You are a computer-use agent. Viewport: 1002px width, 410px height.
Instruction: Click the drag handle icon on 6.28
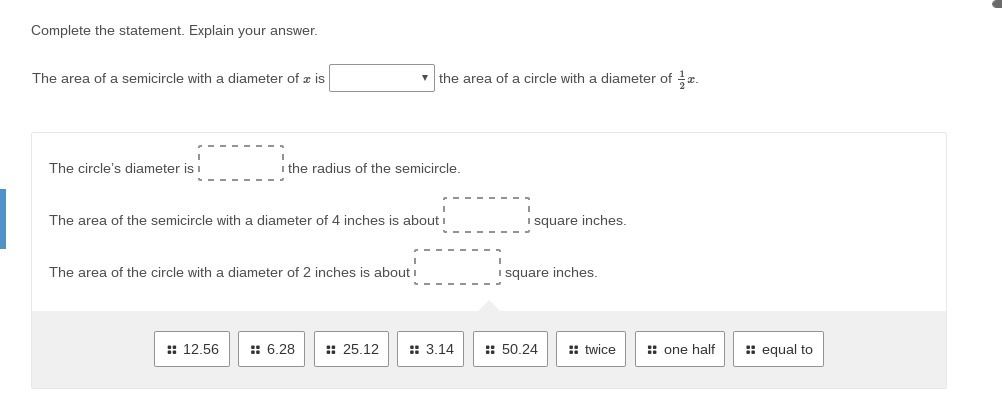256,350
